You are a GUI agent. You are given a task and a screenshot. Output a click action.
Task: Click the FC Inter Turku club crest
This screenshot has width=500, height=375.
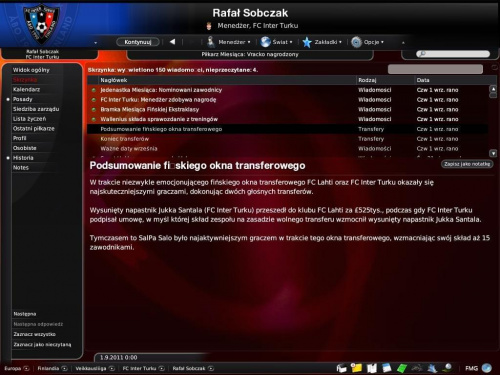pos(41,24)
